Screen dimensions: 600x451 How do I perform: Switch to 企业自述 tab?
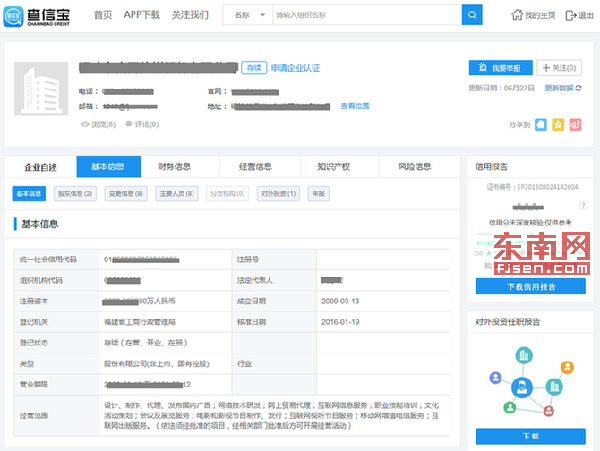click(x=40, y=167)
